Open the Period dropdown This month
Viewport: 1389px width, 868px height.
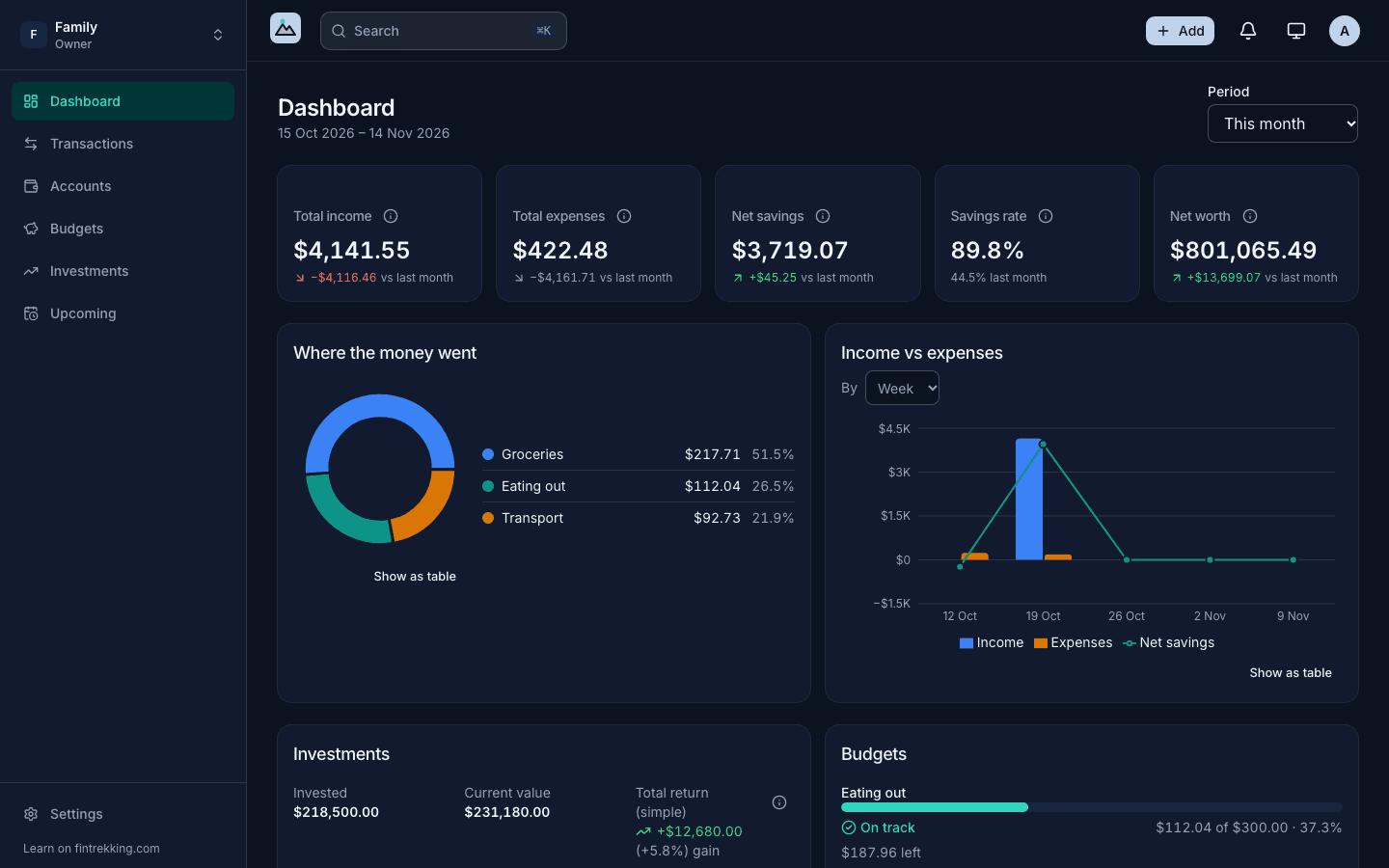[x=1282, y=123]
